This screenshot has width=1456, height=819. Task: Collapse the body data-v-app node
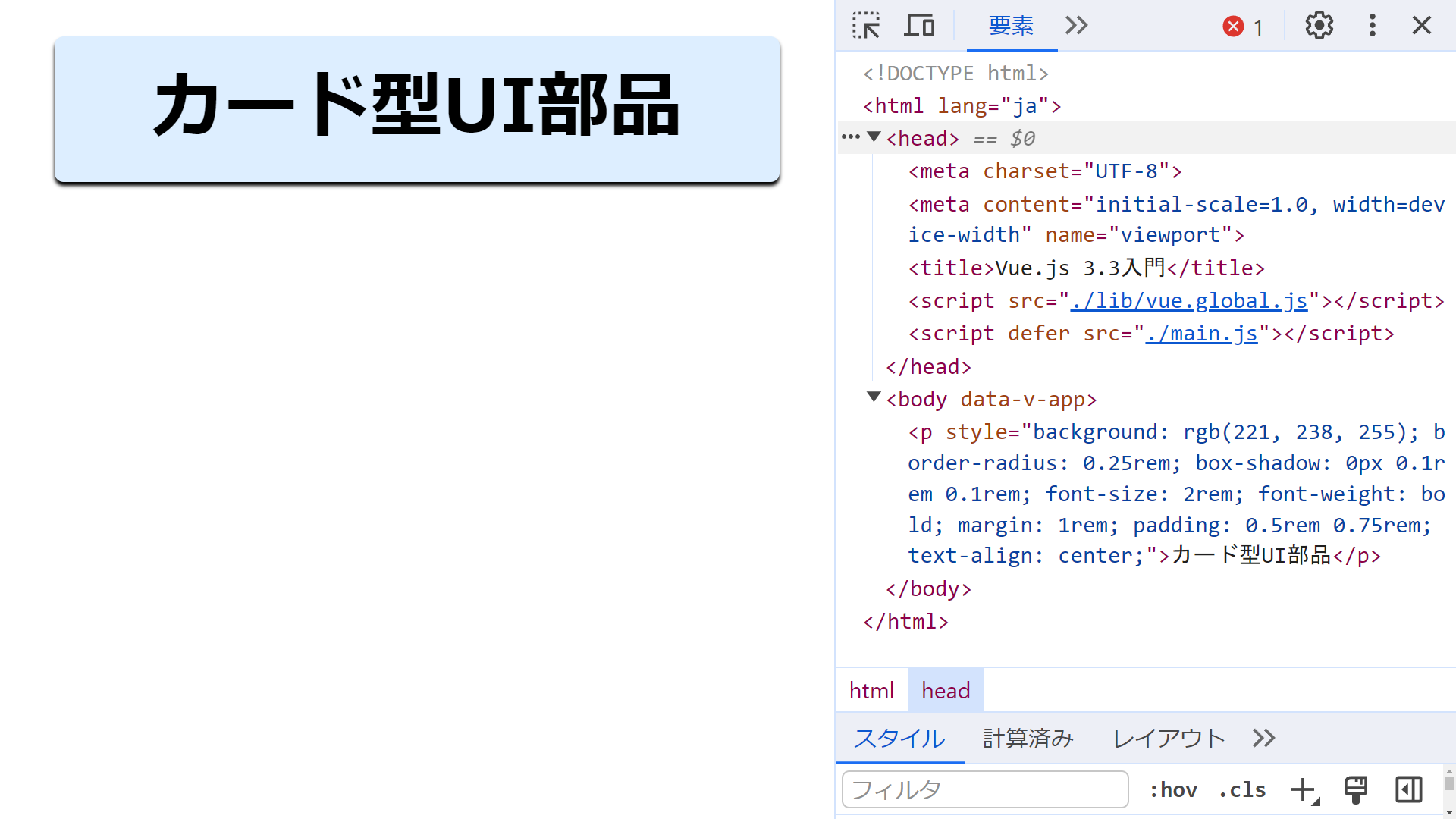[874, 397]
